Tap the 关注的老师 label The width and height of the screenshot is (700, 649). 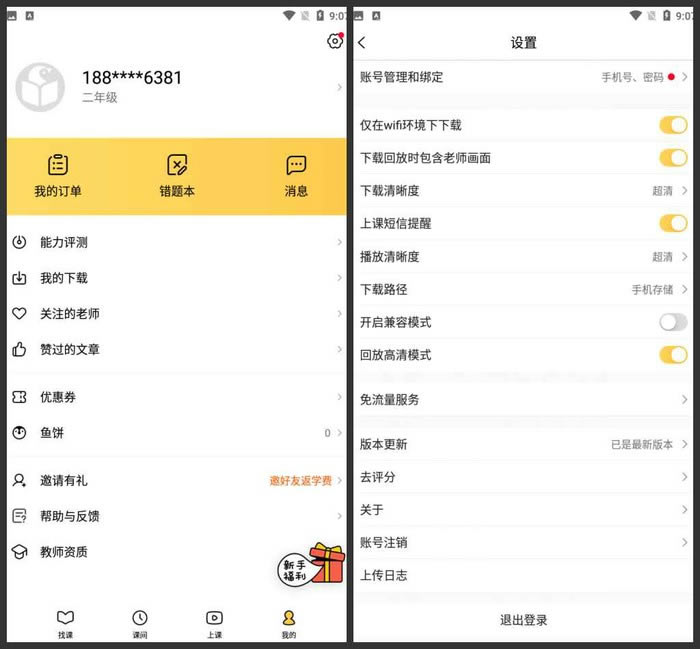pos(70,314)
